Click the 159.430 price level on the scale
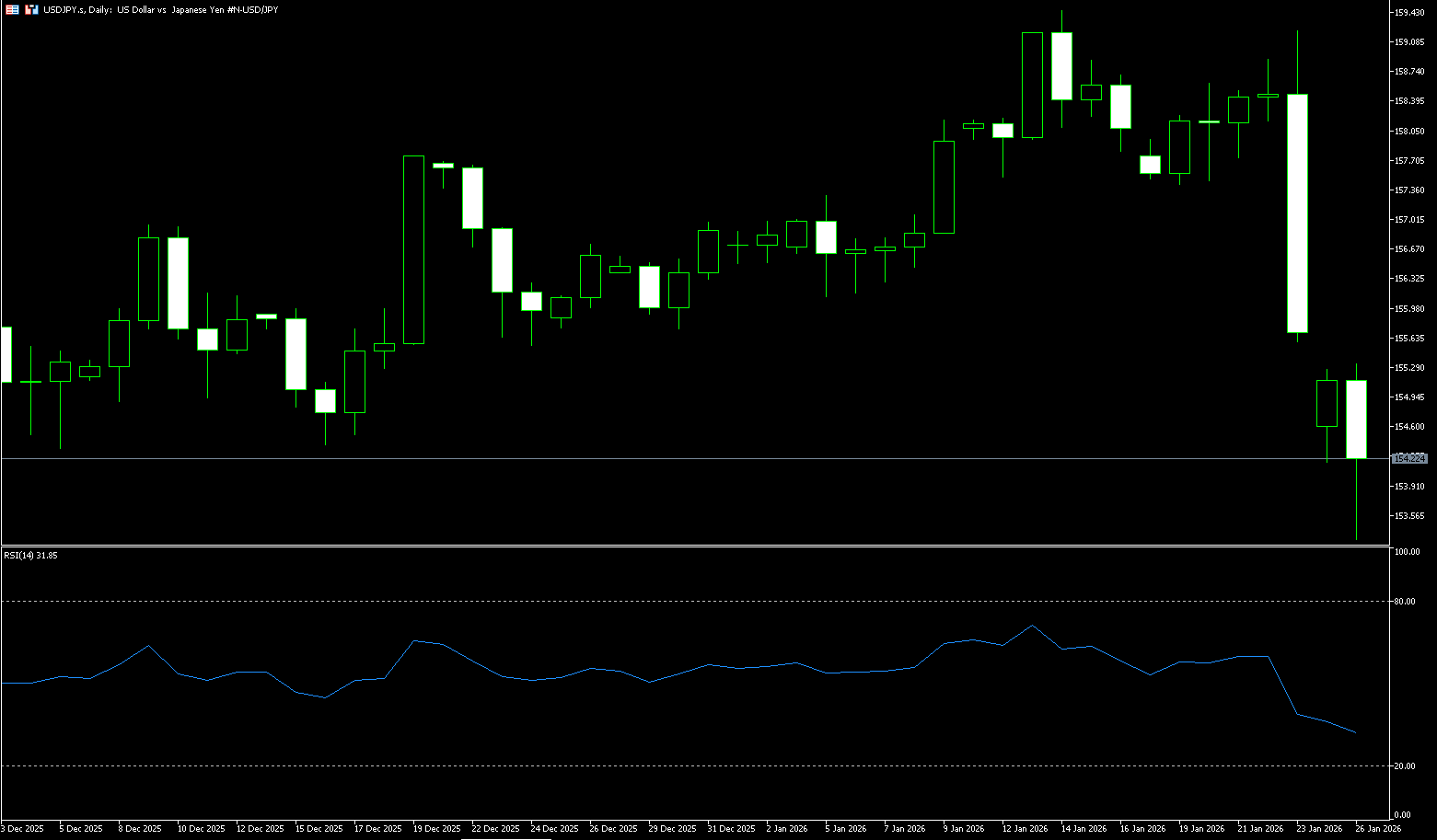 coord(1410,12)
